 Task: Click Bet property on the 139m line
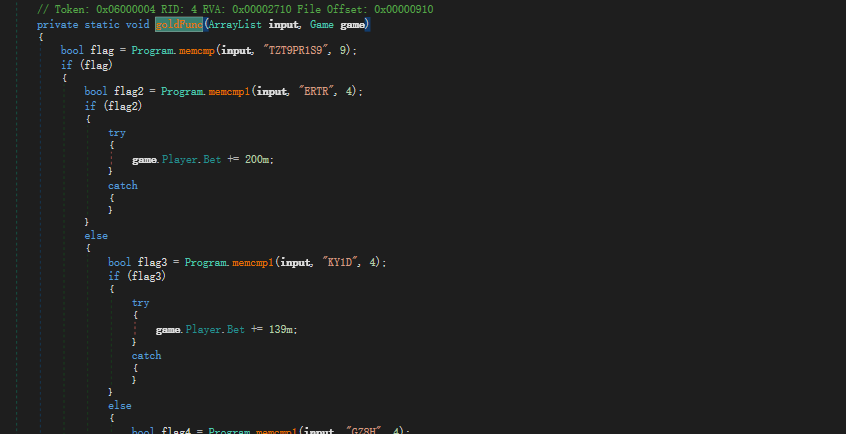pos(236,329)
